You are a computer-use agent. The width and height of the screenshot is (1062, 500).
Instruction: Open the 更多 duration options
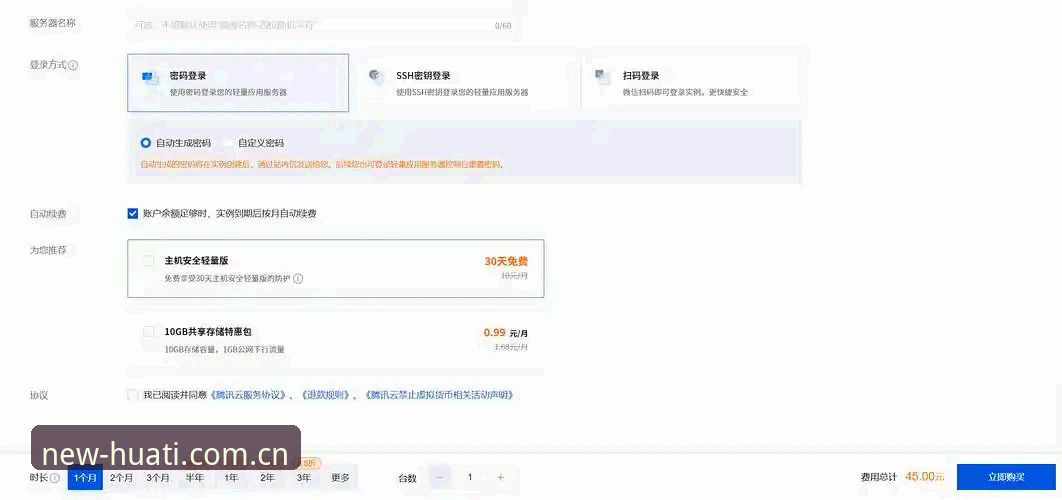point(340,478)
